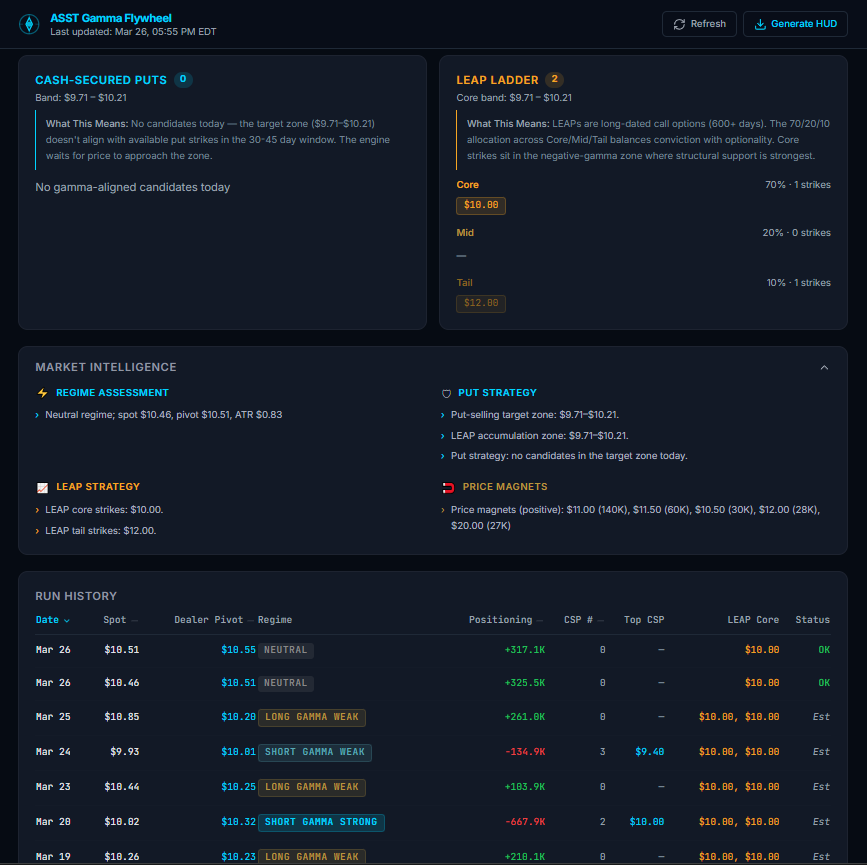Click the Refresh button
Viewport: 867px width, 865px height.
[x=699, y=24]
